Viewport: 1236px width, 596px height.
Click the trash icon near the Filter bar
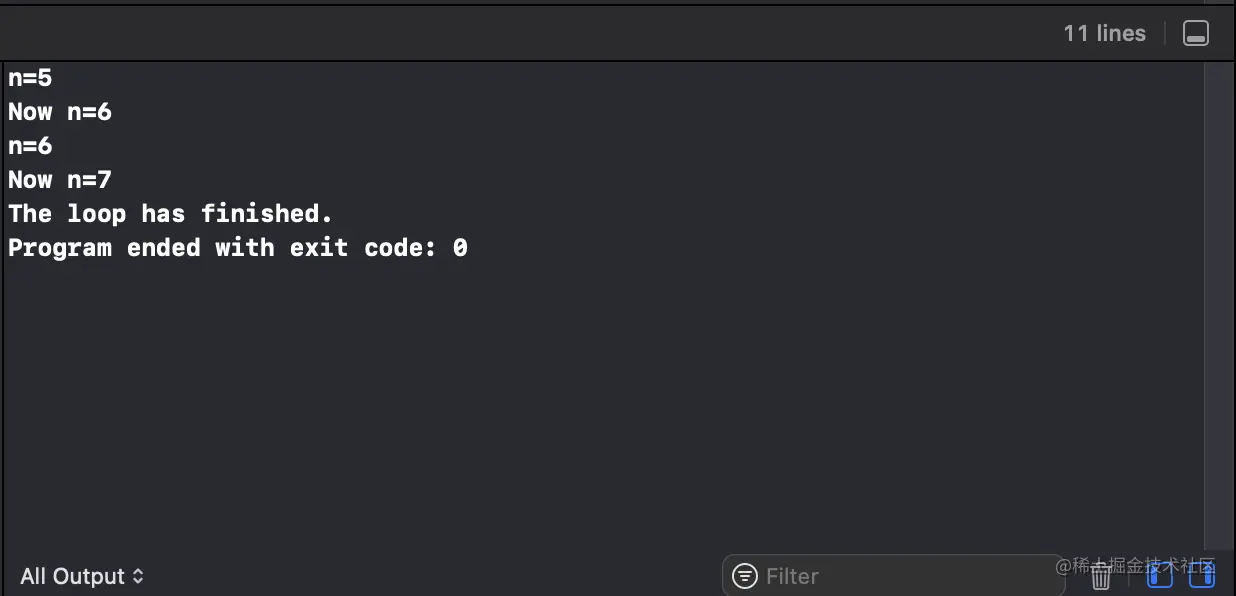tap(1100, 576)
